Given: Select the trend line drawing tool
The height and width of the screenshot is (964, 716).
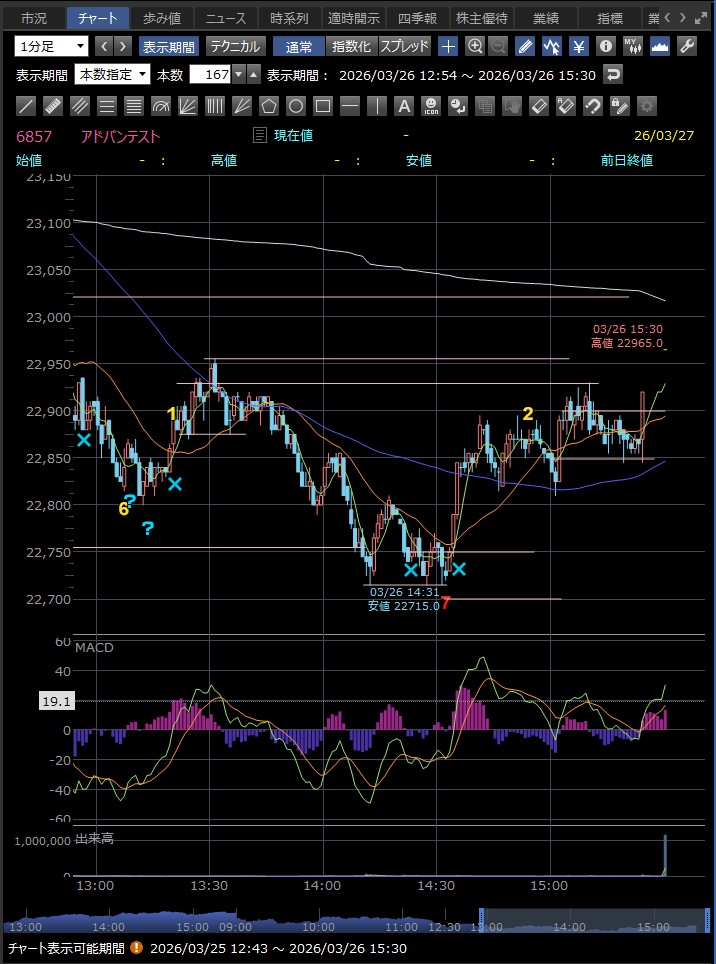Looking at the screenshot, I should [x=27, y=106].
